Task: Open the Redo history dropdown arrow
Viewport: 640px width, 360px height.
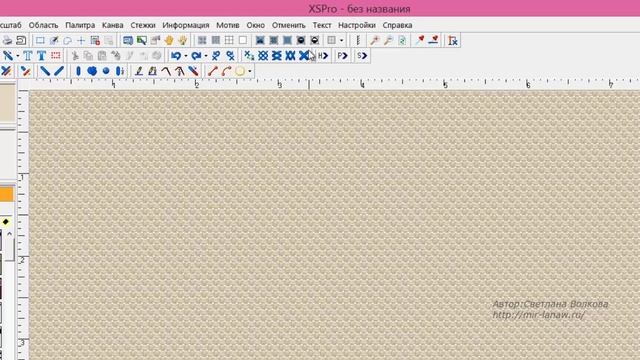Action: 206,56
